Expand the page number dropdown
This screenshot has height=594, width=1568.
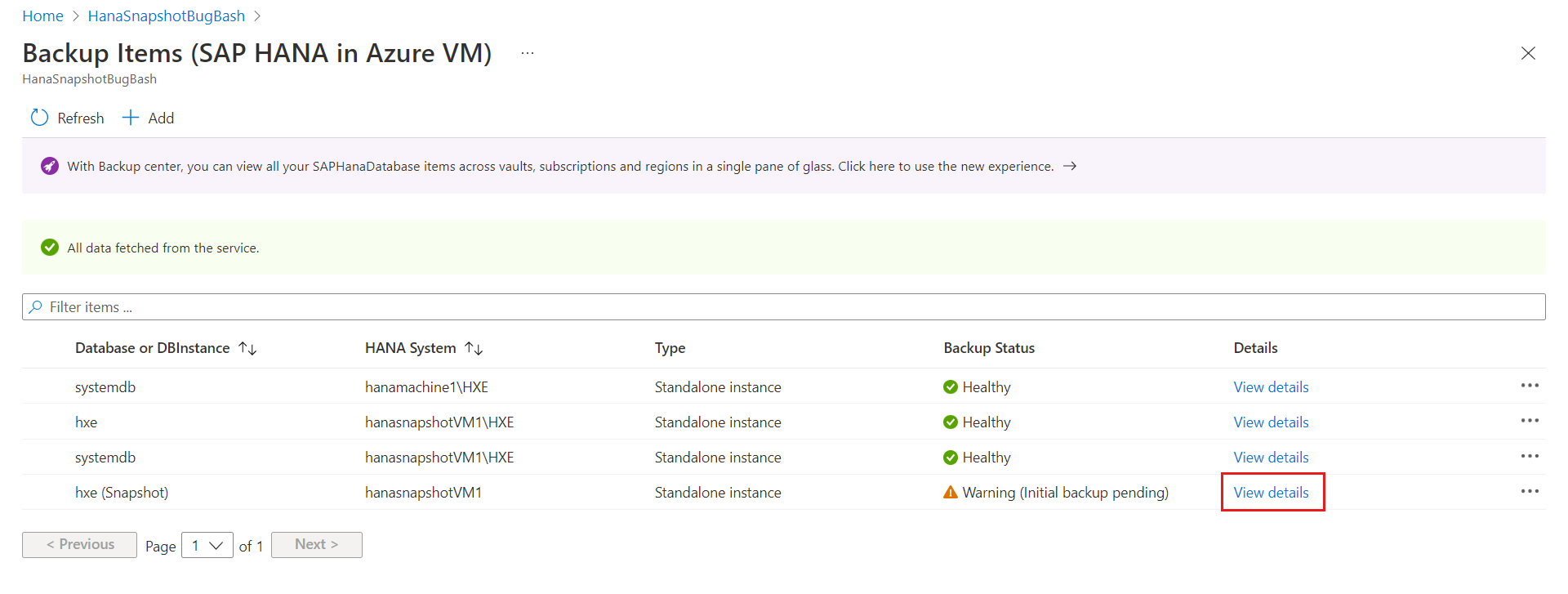pyautogui.click(x=207, y=545)
